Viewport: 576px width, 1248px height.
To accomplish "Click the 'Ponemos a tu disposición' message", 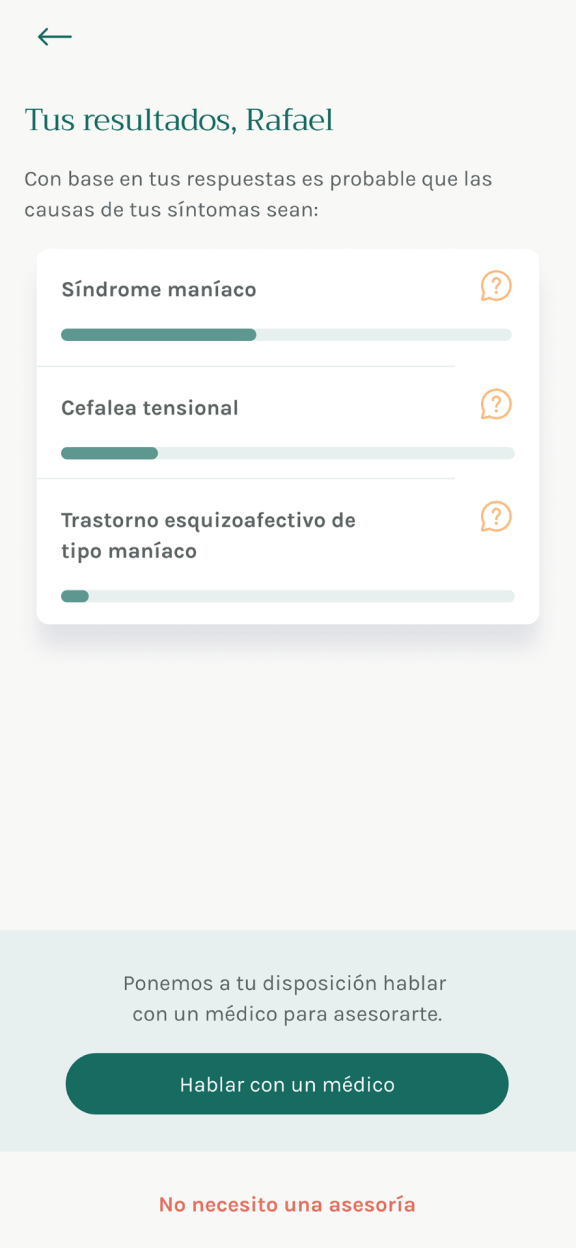I will point(286,998).
